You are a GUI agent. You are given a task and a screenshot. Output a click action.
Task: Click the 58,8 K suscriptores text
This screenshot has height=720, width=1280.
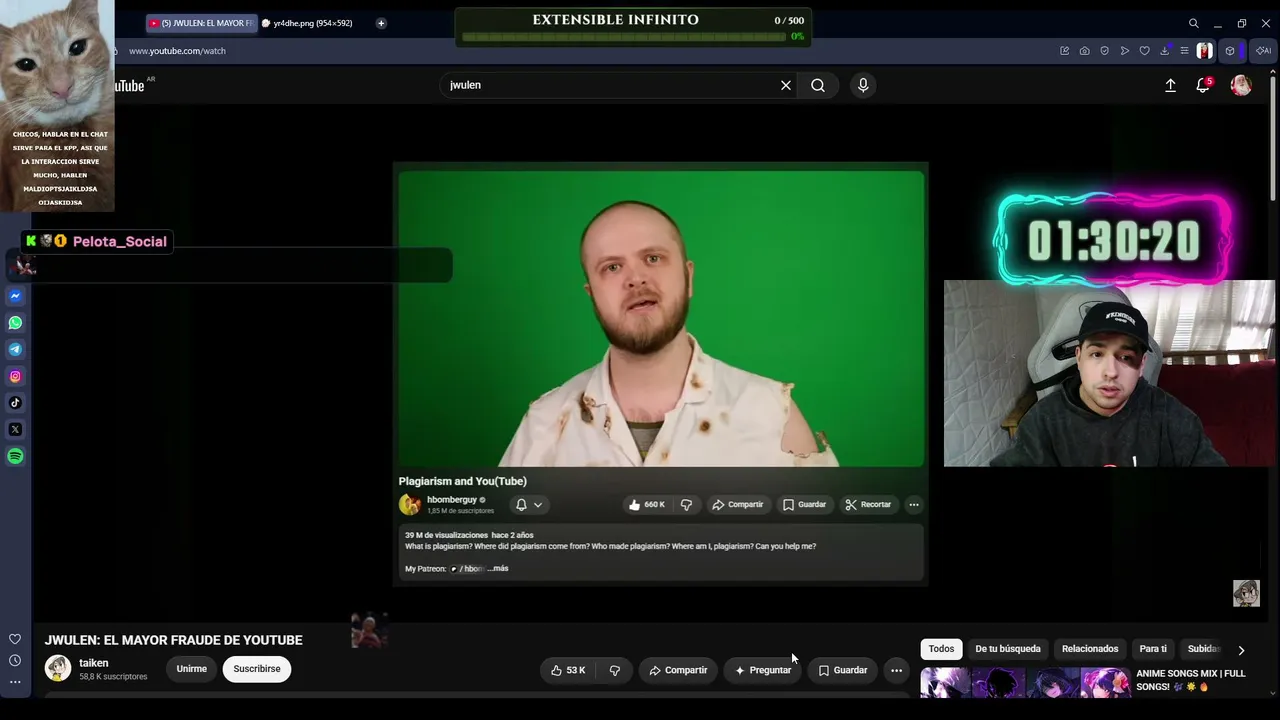pos(113,677)
